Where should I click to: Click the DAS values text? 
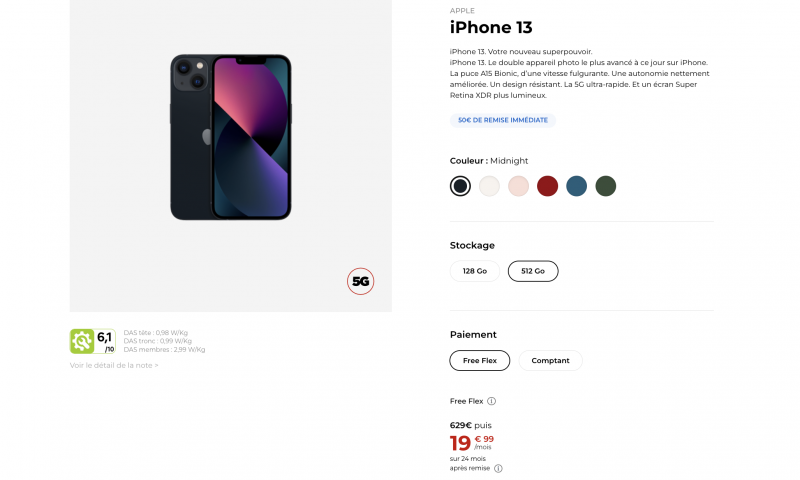[164, 341]
